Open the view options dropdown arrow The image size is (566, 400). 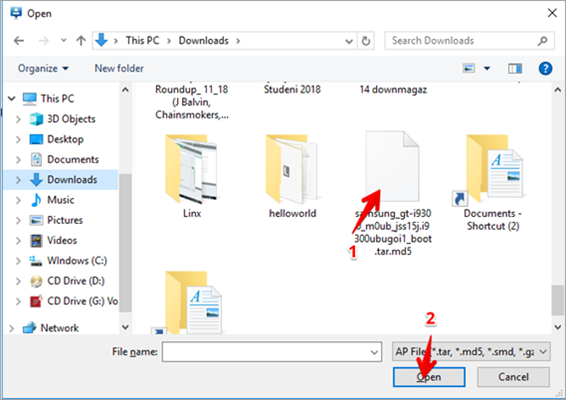(487, 68)
